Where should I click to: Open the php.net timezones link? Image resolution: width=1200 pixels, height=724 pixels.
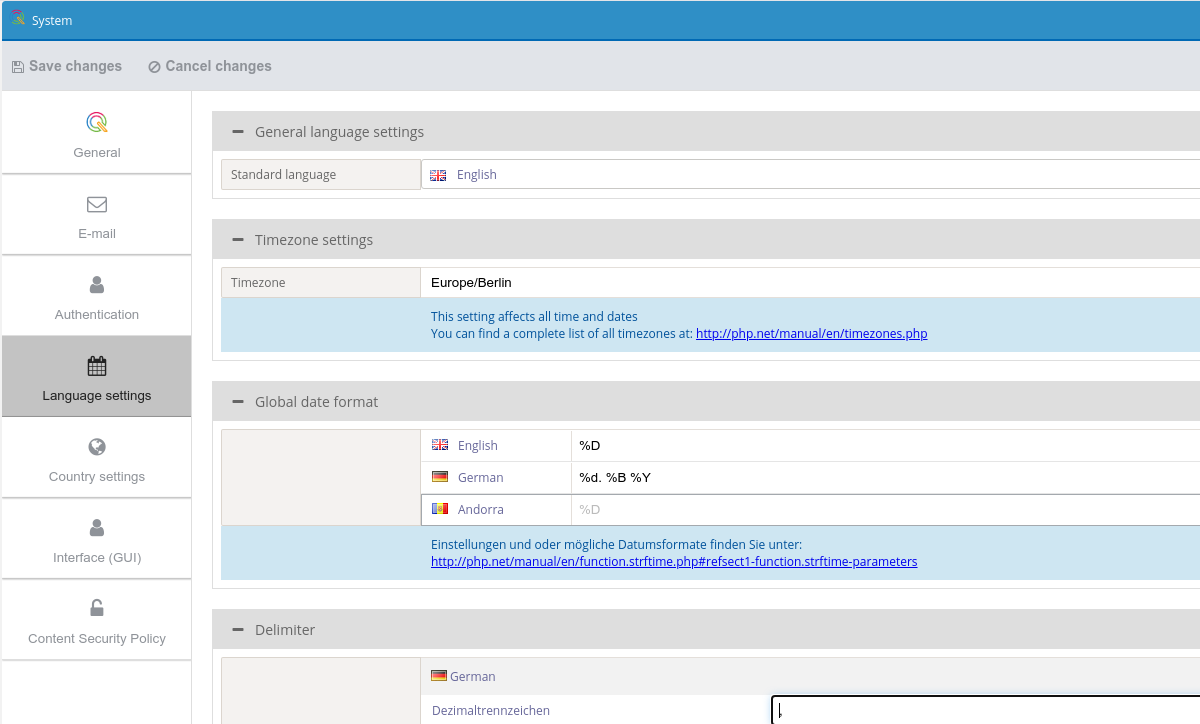point(811,334)
